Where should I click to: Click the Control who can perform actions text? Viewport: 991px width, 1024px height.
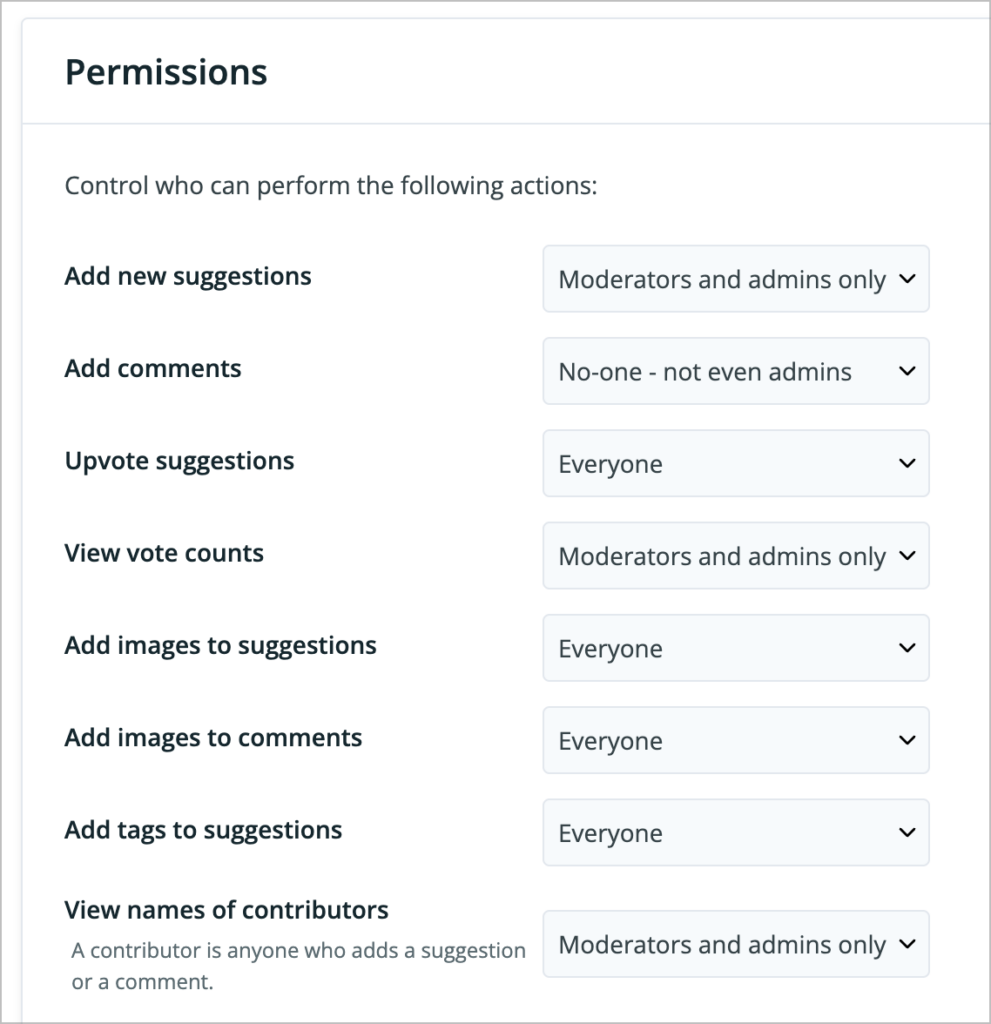[x=331, y=186]
